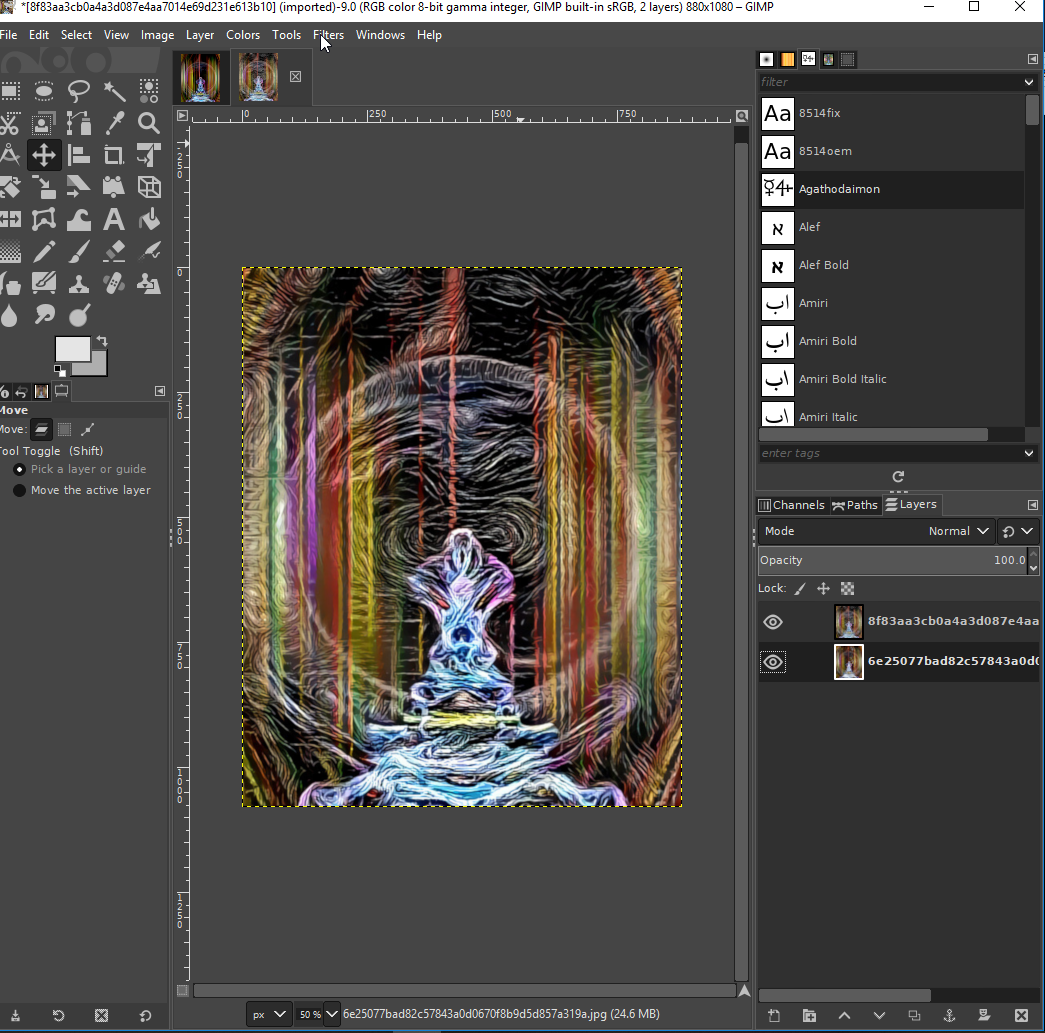
Task: Create a new layer from panel footer
Action: (774, 1016)
